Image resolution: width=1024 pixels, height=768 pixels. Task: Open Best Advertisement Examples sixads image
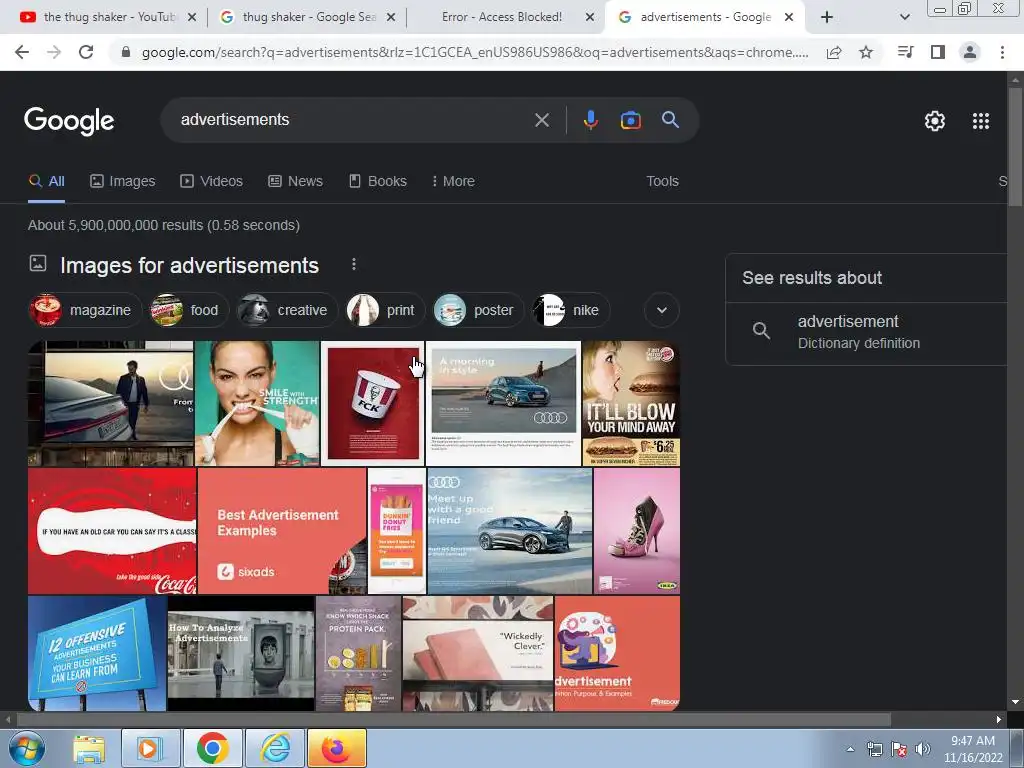[281, 531]
